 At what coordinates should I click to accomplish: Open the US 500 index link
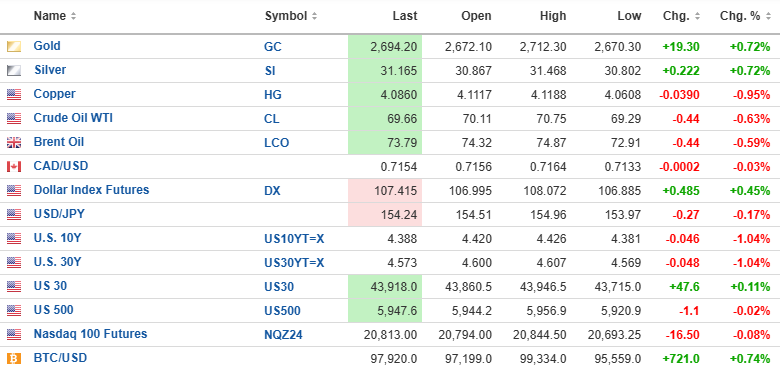click(53, 310)
